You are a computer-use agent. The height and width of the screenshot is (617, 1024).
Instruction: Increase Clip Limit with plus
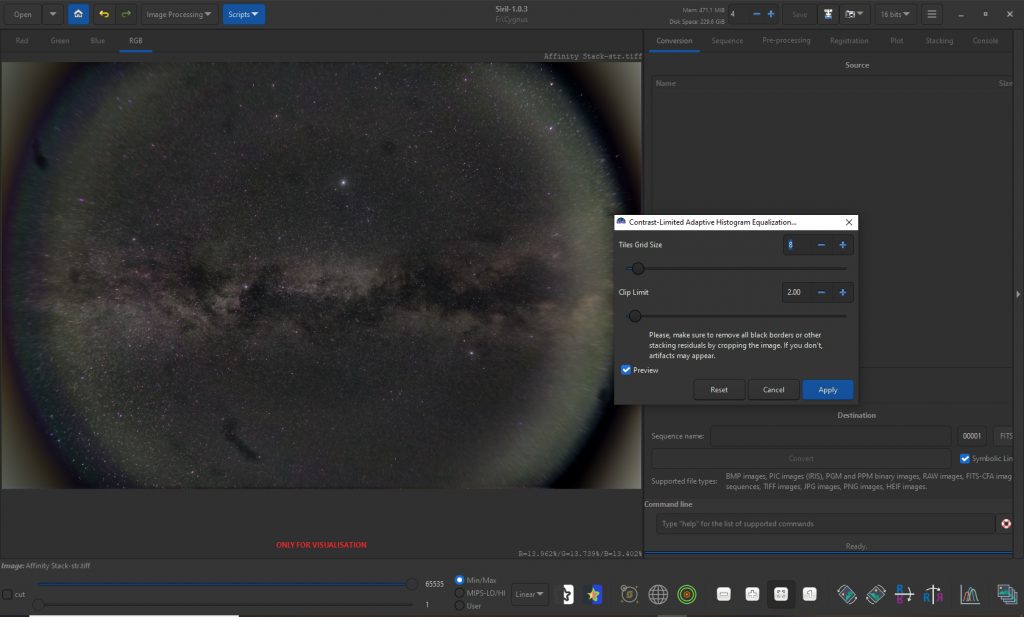click(842, 293)
